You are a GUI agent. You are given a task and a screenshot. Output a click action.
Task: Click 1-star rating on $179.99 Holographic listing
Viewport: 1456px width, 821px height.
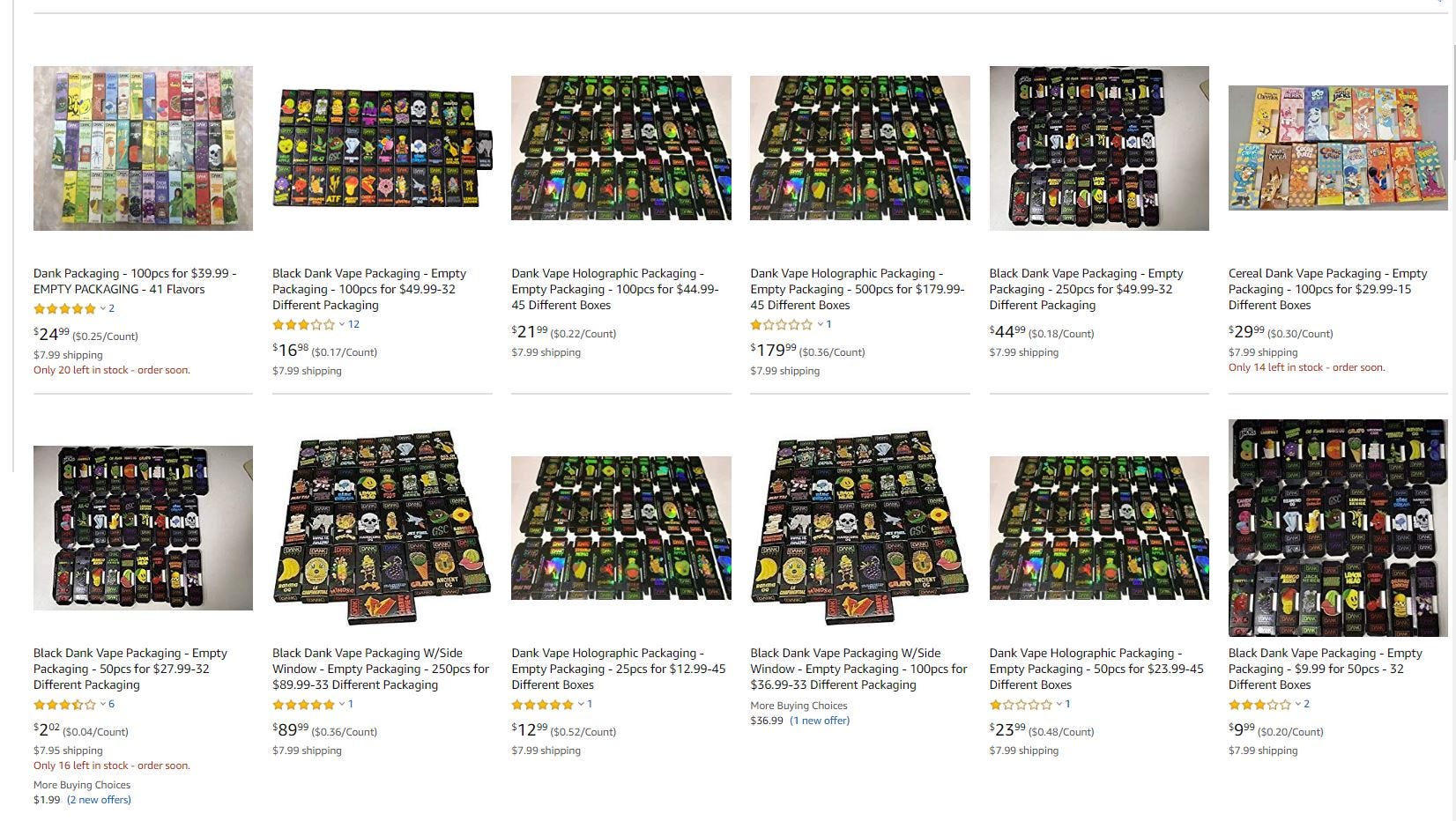781,324
